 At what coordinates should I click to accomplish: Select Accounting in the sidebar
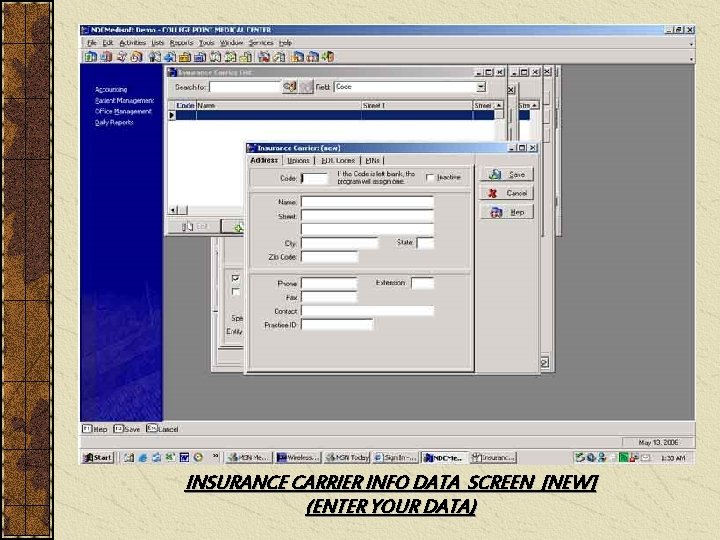[x=111, y=90]
